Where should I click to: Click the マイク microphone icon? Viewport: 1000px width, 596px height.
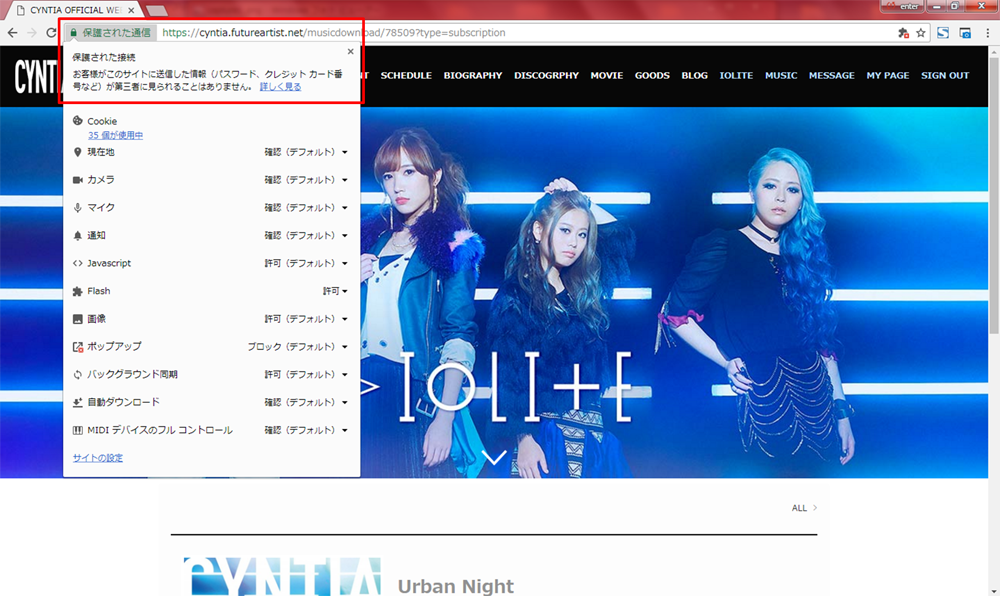tap(78, 207)
